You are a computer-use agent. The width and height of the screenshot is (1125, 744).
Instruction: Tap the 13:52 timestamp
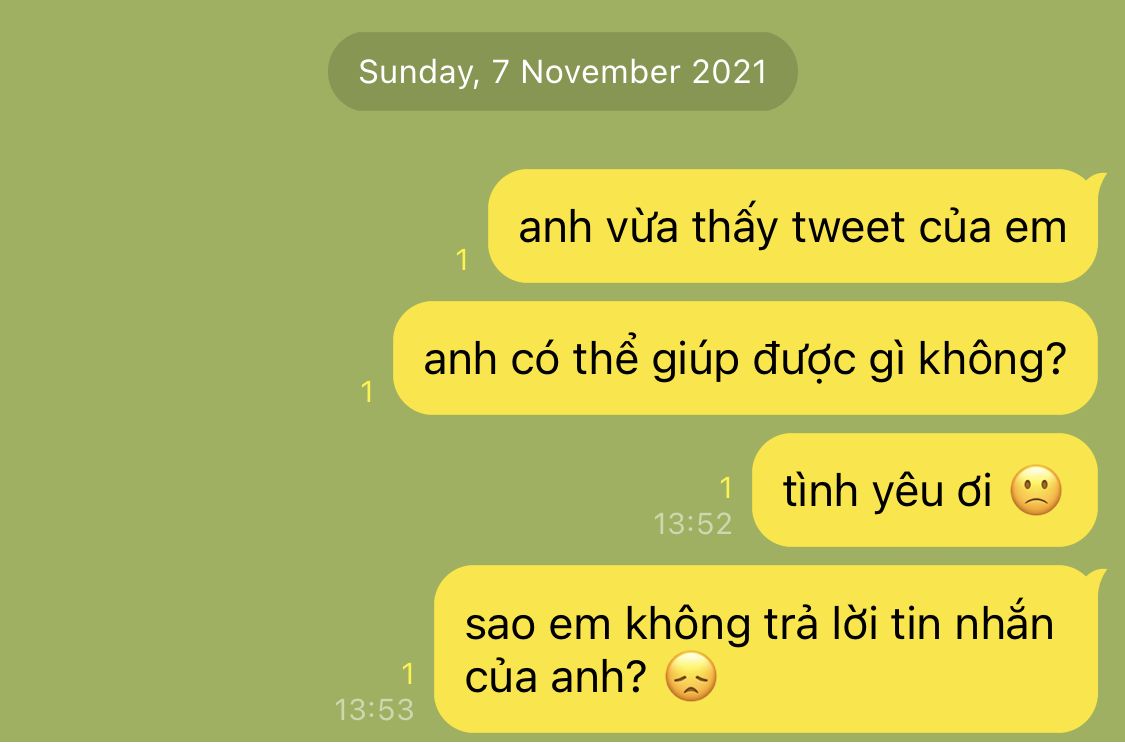[692, 524]
